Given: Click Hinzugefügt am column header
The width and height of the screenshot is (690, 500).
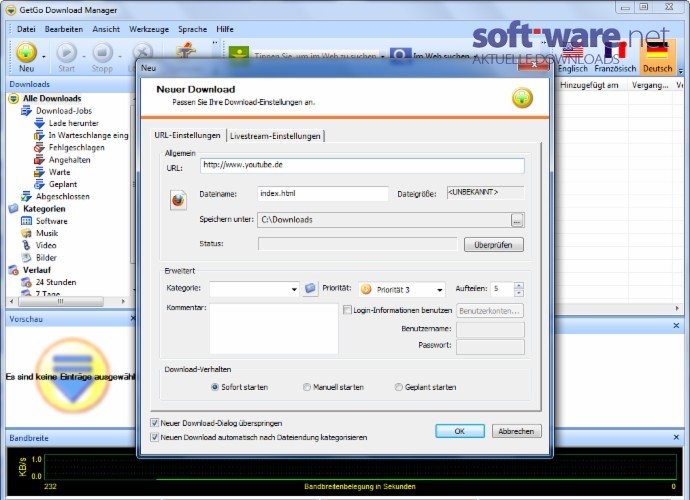Looking at the screenshot, I should [589, 85].
